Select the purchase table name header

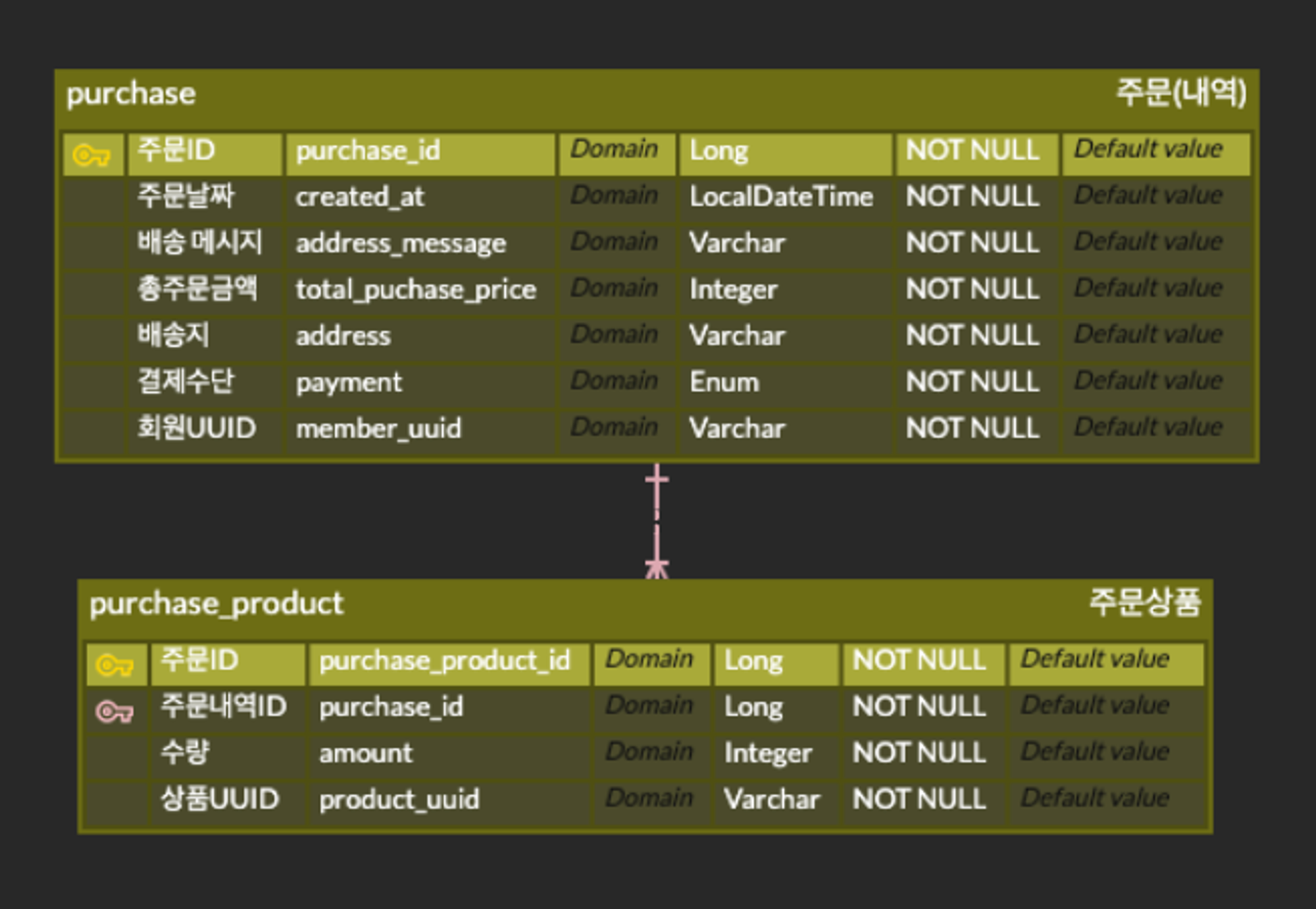(x=131, y=94)
